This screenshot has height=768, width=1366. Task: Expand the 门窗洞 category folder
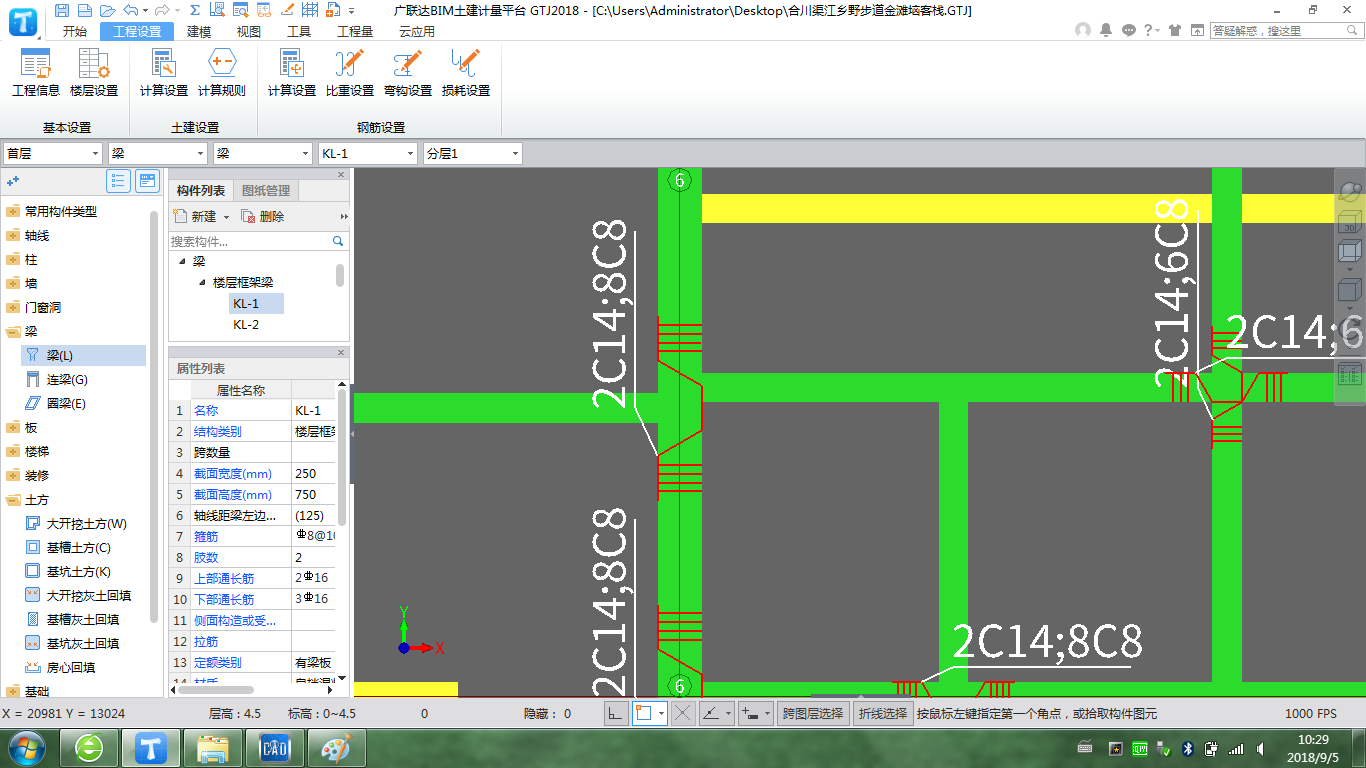[x=12, y=308]
